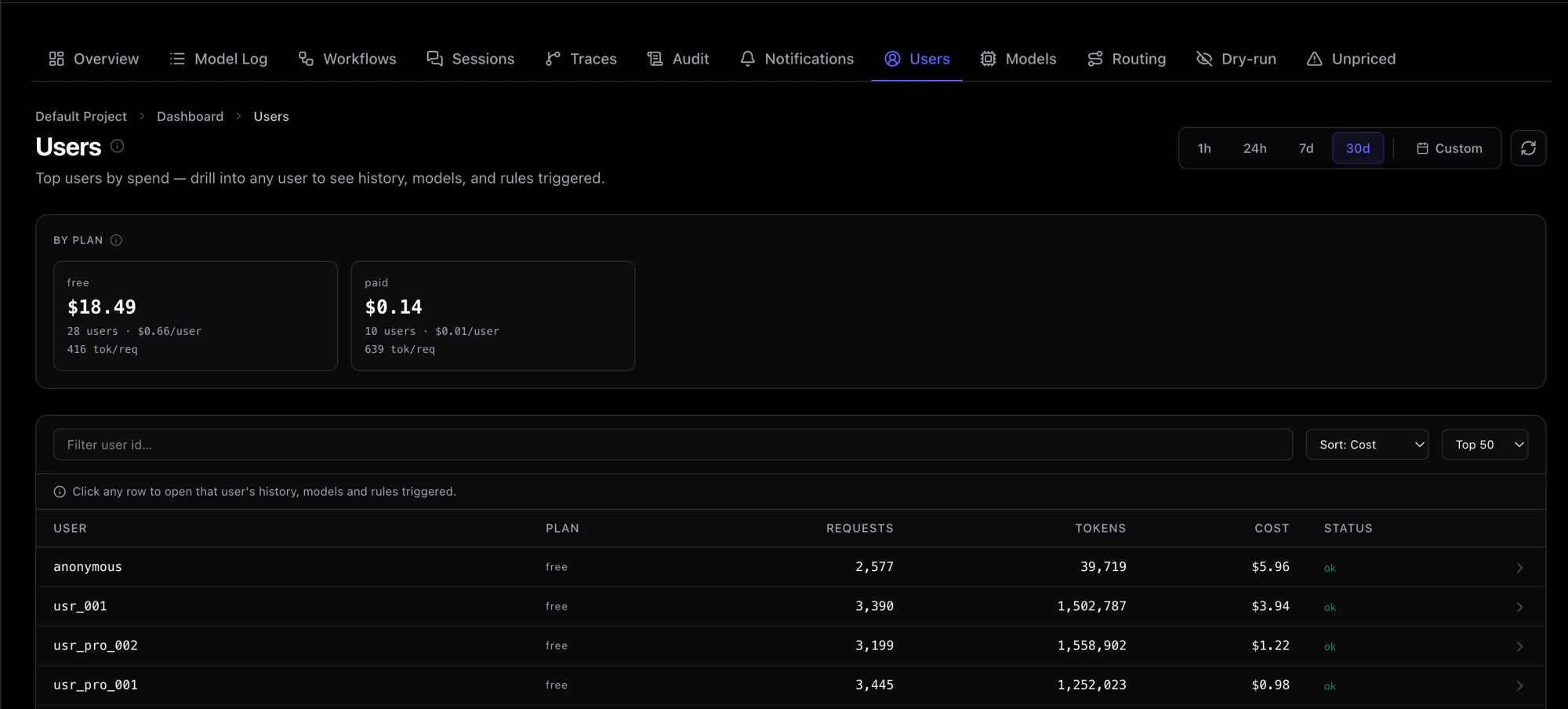The width and height of the screenshot is (1568, 709).
Task: Open the Custom date range button
Action: coord(1449,148)
